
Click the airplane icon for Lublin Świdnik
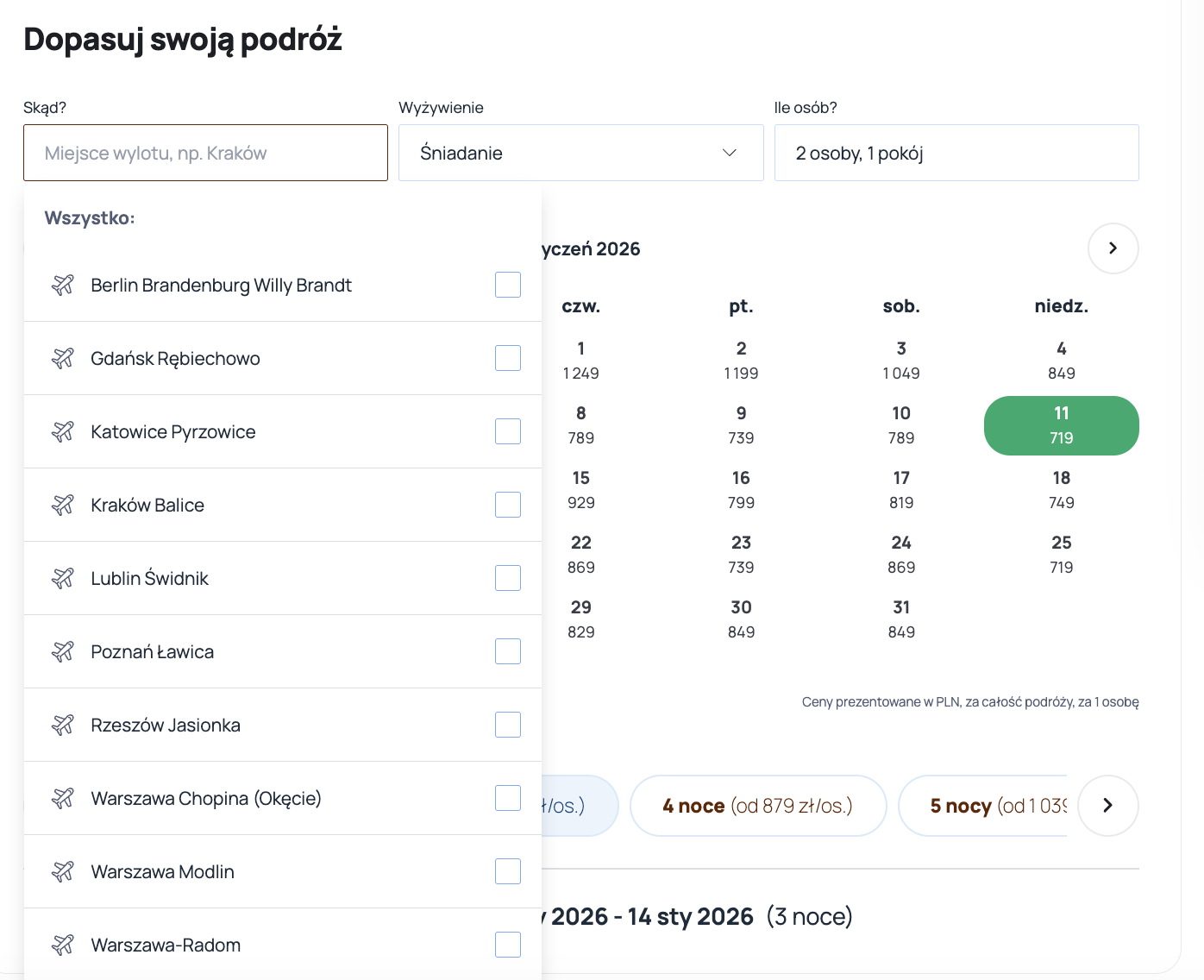click(63, 578)
